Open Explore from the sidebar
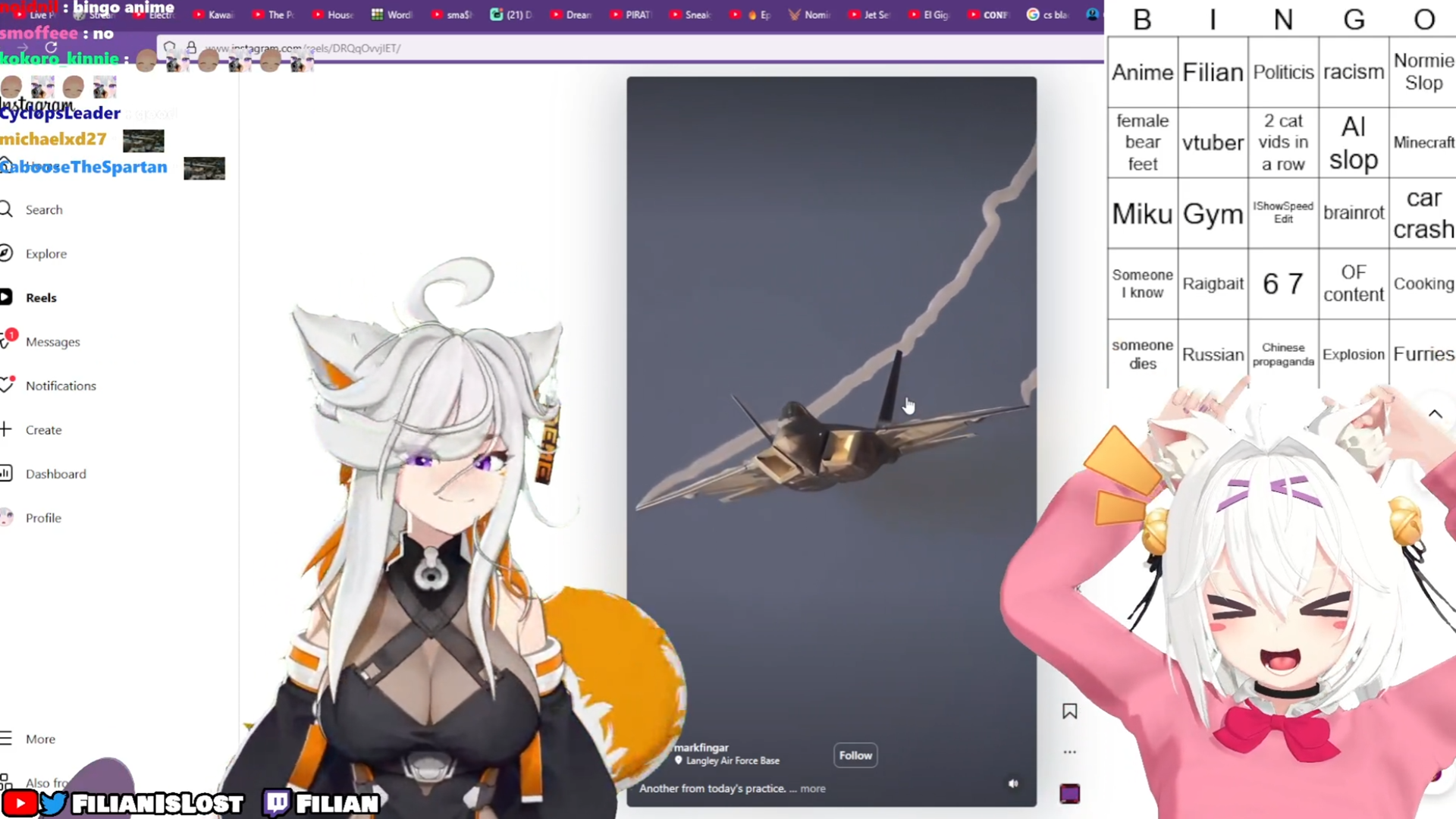The image size is (1456, 819). (45, 254)
